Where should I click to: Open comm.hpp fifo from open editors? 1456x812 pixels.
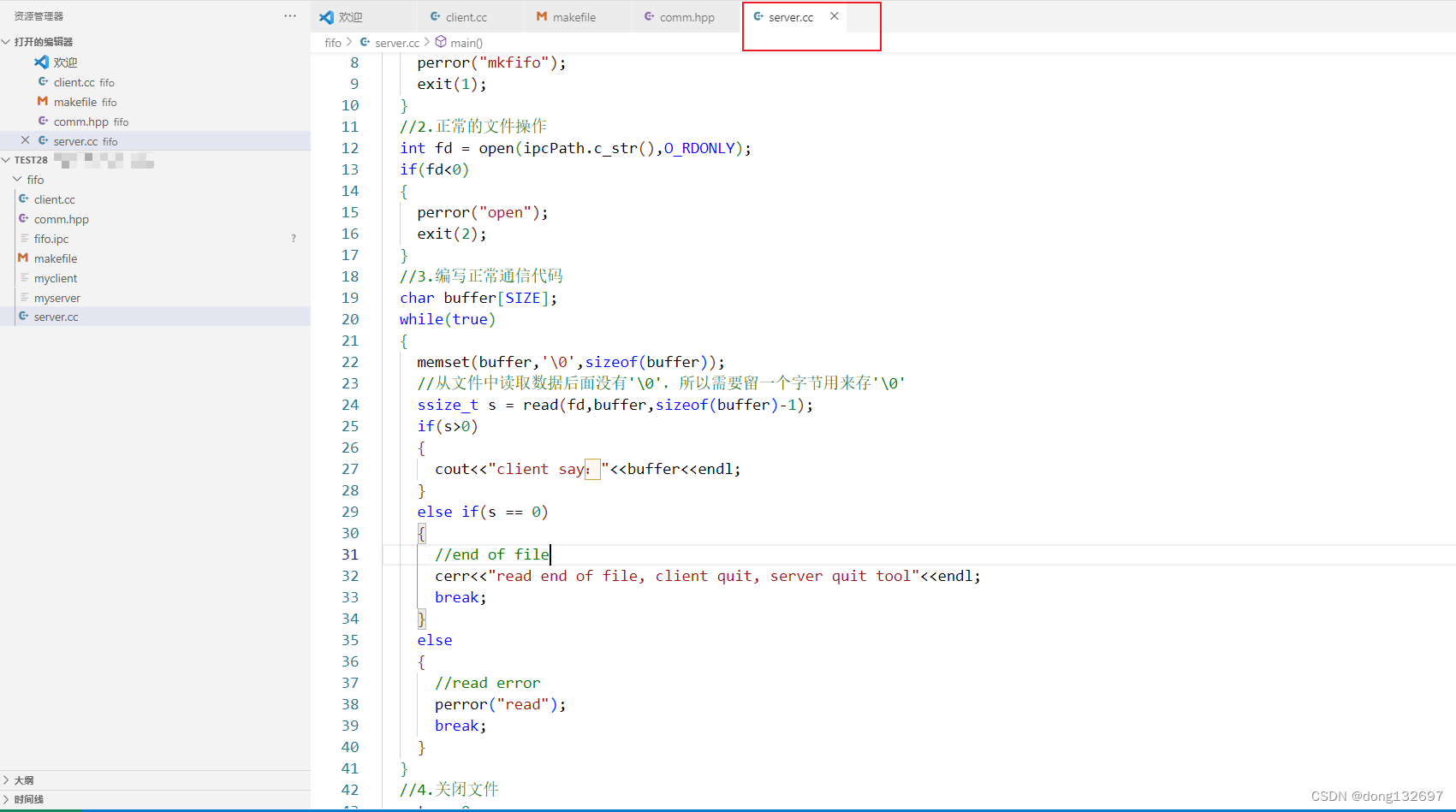pyautogui.click(x=155, y=122)
